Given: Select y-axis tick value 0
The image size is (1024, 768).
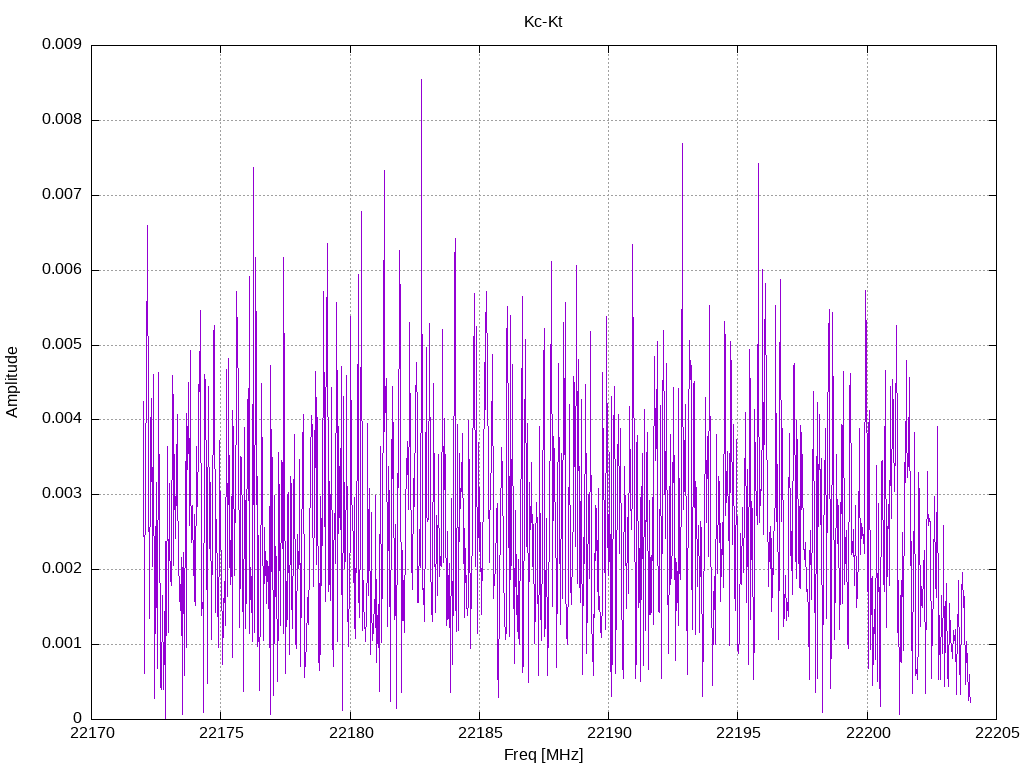Looking at the screenshot, I should 78,719.
